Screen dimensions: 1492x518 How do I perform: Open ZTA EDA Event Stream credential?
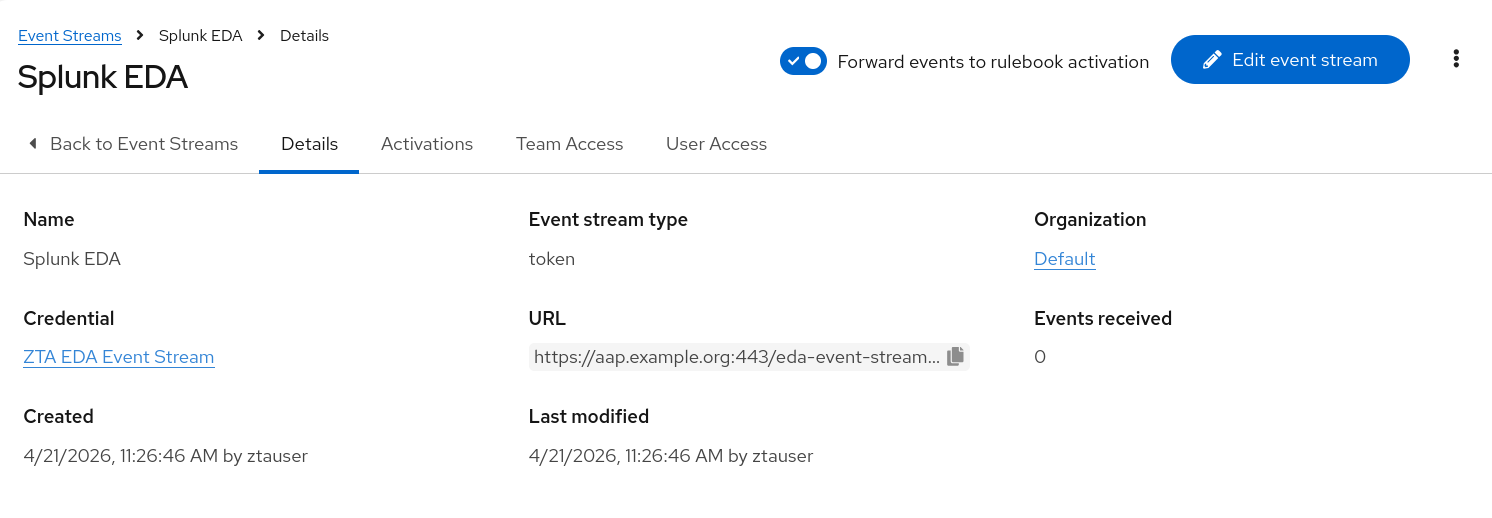coord(119,357)
